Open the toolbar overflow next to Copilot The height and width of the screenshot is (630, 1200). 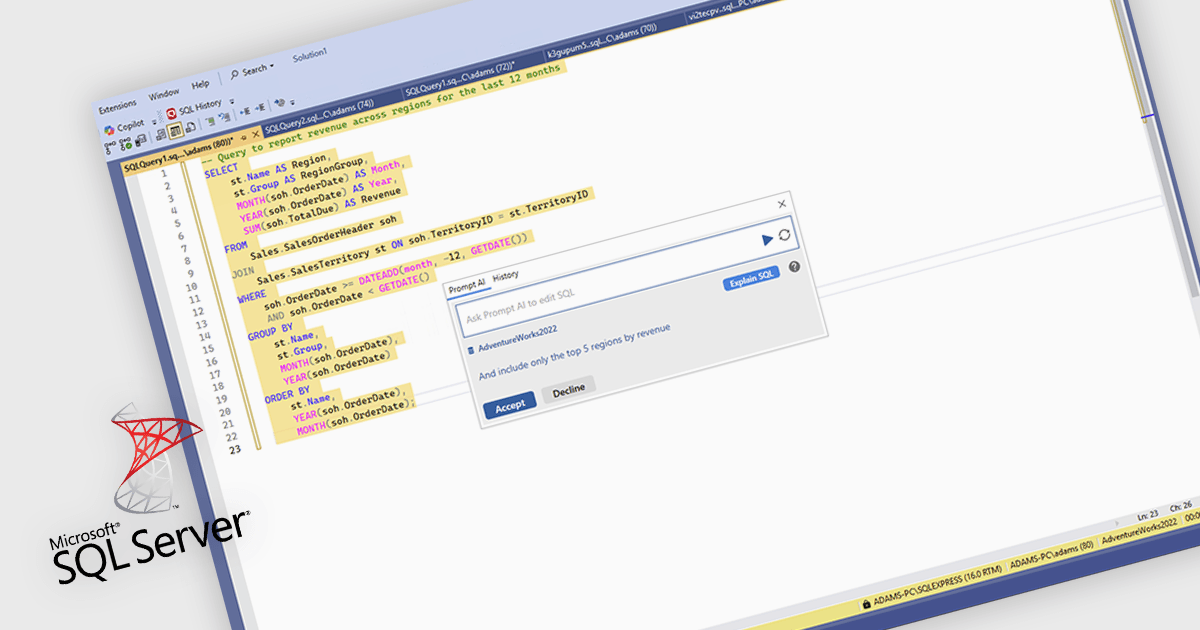pyautogui.click(x=154, y=121)
